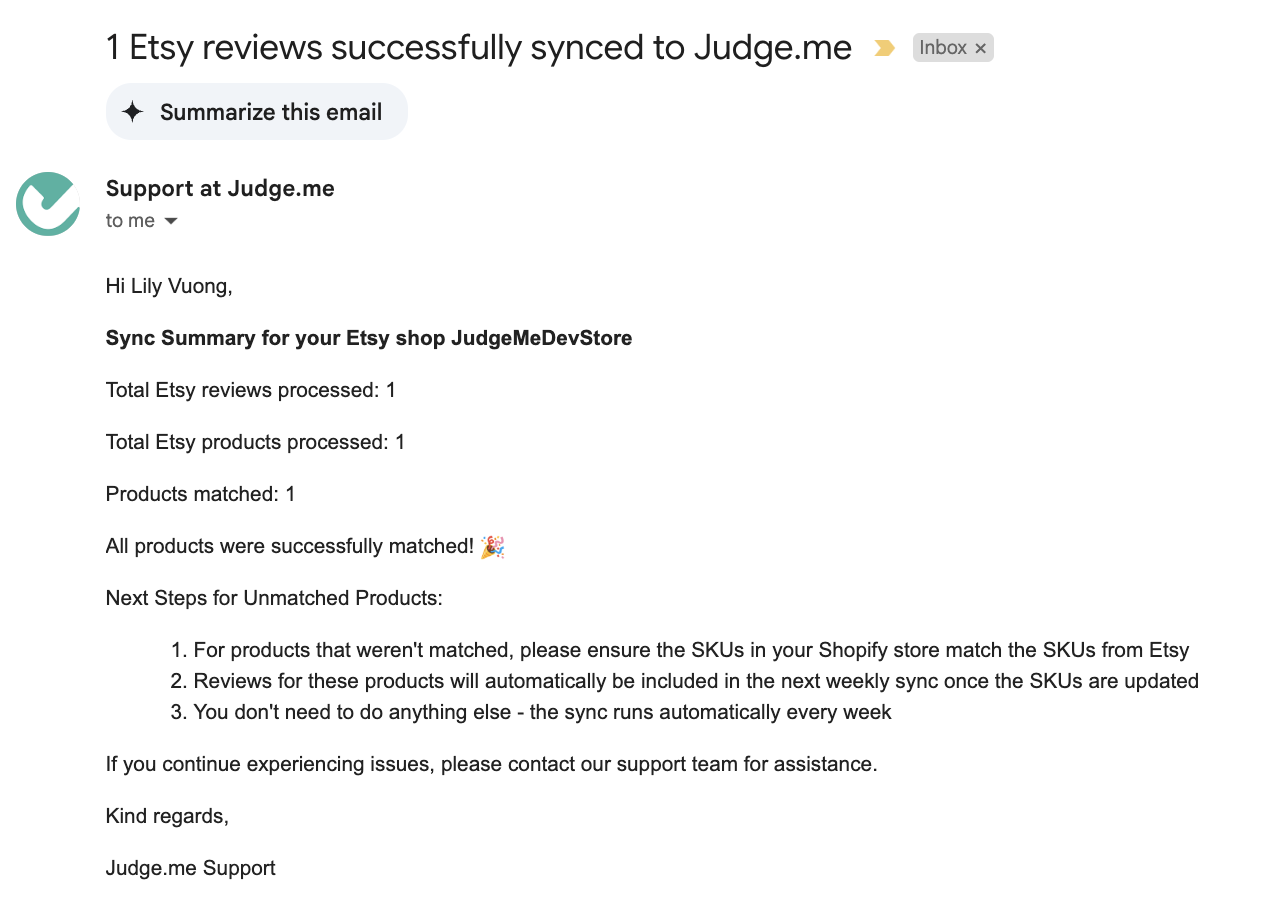Click the "Products matched: 1" line
Screen dimensions: 1262x908
[x=200, y=494]
